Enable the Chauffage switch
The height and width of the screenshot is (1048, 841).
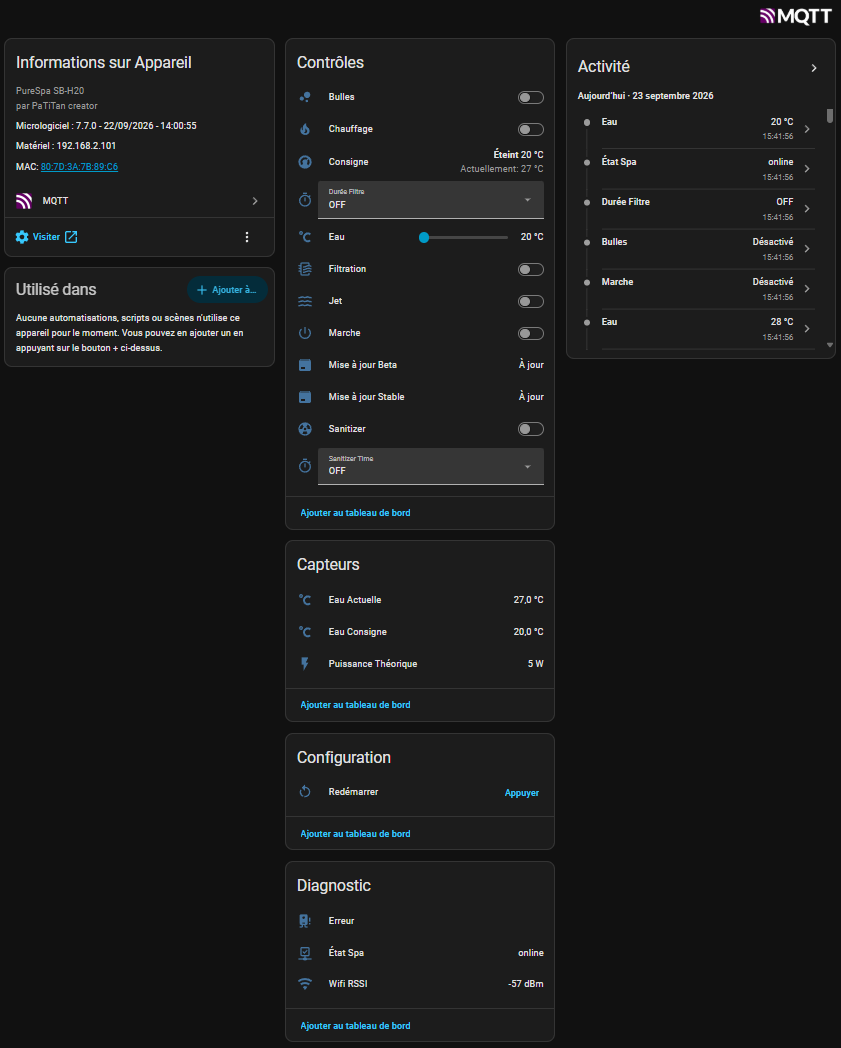(x=531, y=130)
